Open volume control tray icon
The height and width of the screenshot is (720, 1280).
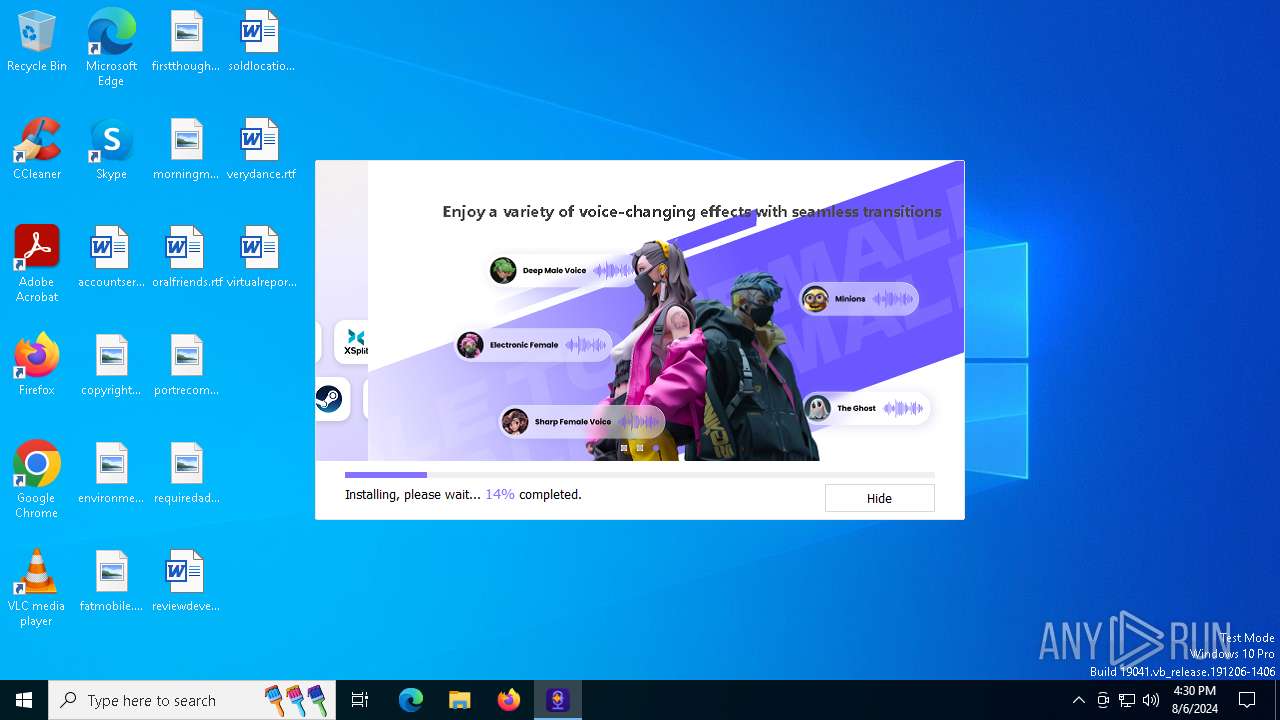1151,700
